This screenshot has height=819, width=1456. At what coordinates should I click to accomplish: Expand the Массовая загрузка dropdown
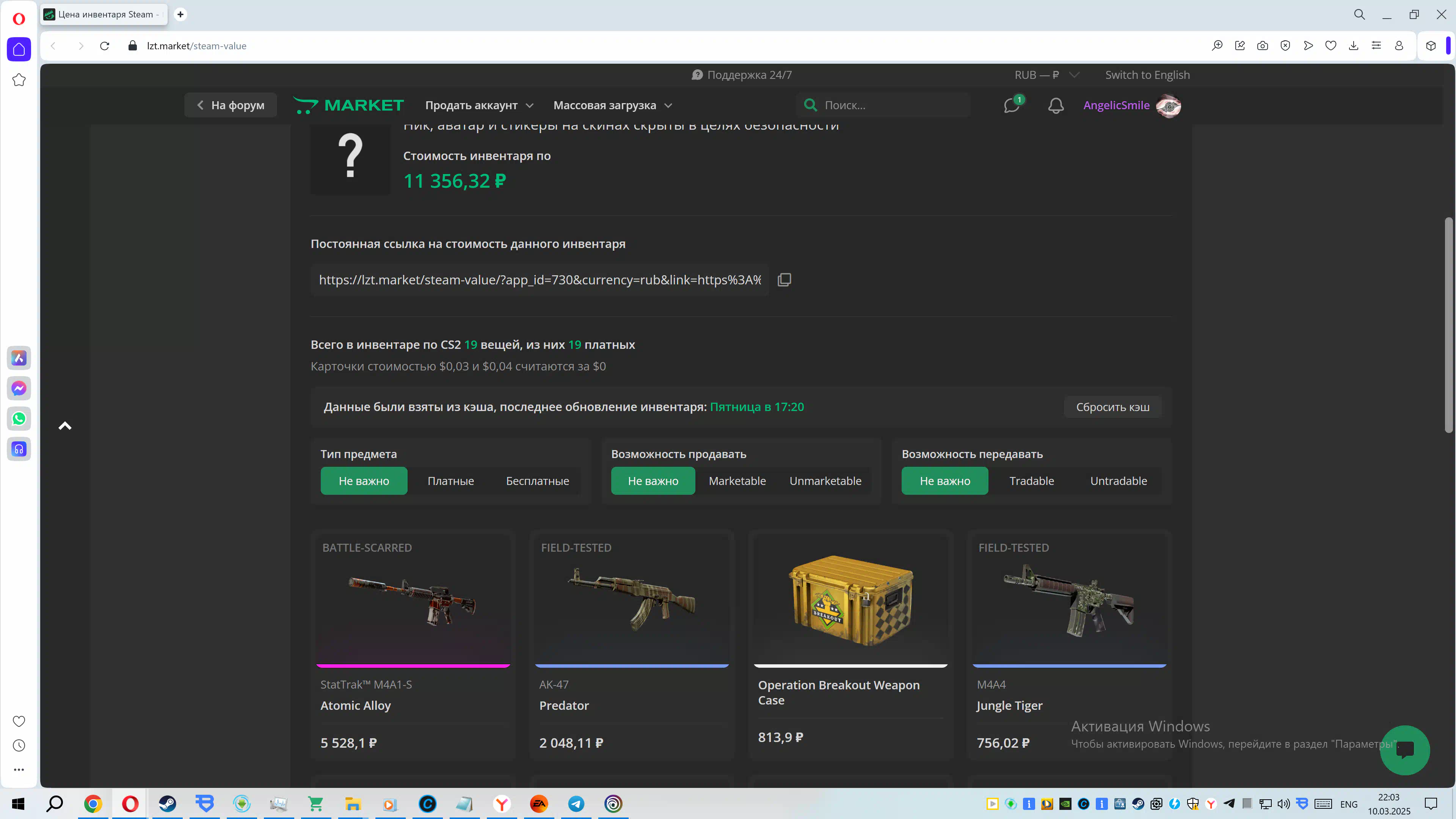613,105
